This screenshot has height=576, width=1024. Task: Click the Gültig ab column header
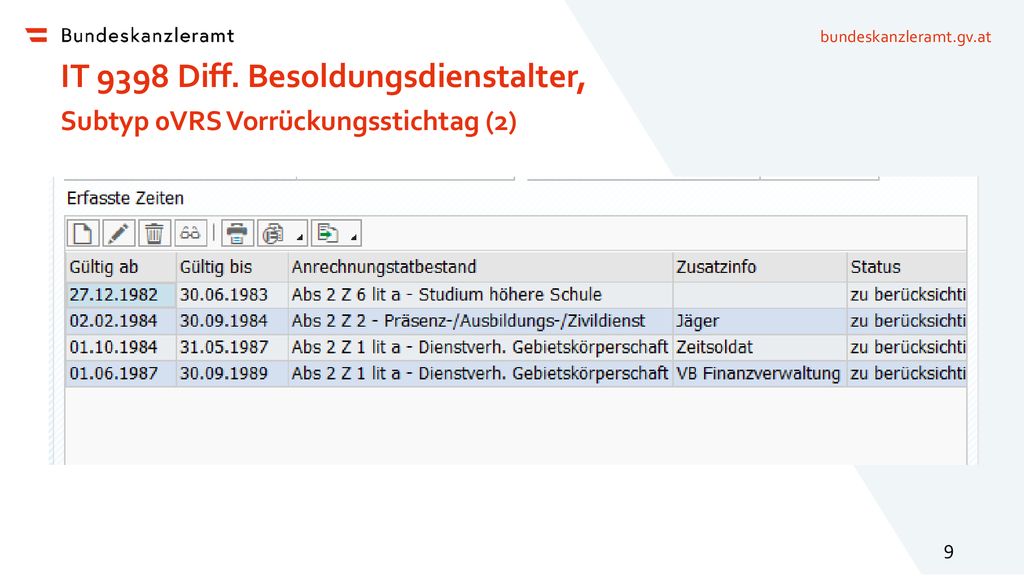tap(121, 267)
